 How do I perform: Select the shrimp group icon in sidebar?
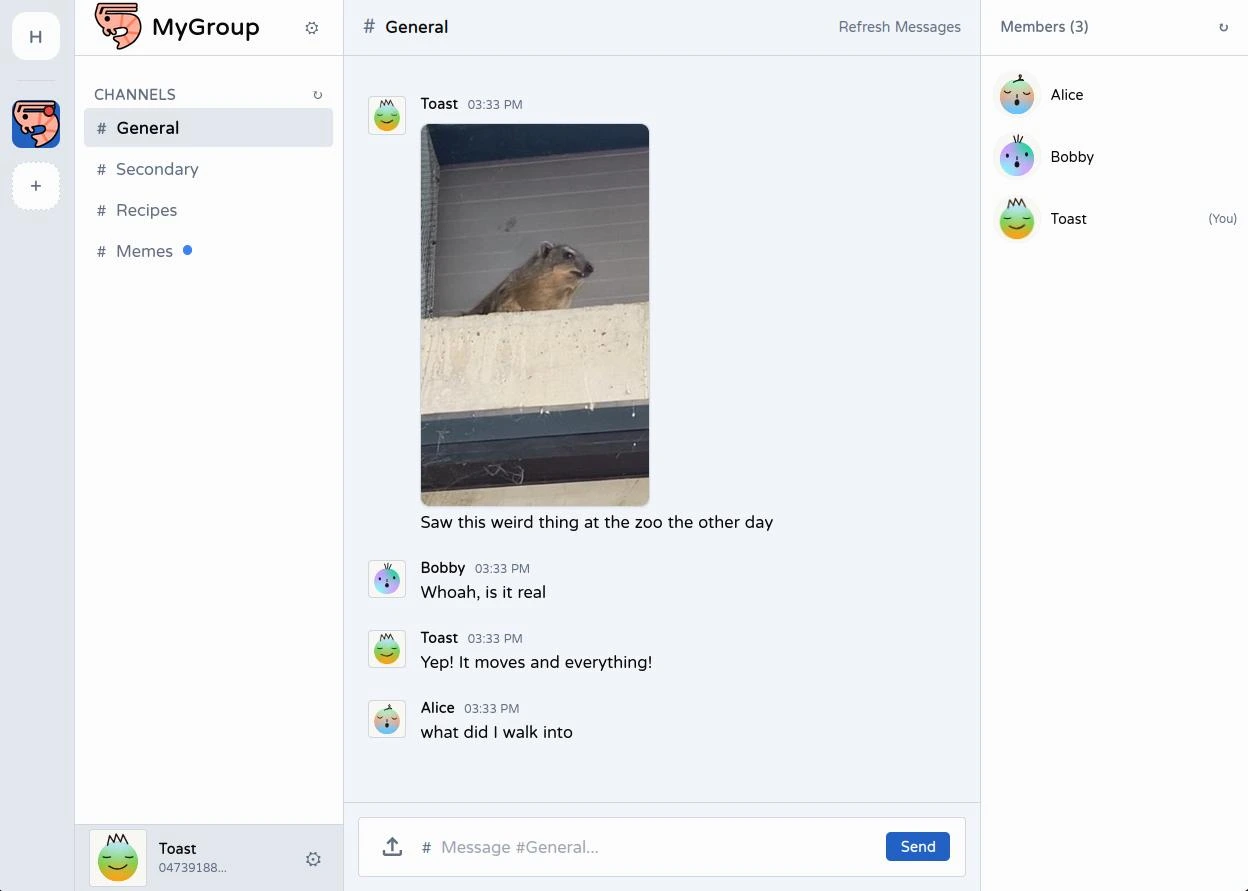pos(36,124)
